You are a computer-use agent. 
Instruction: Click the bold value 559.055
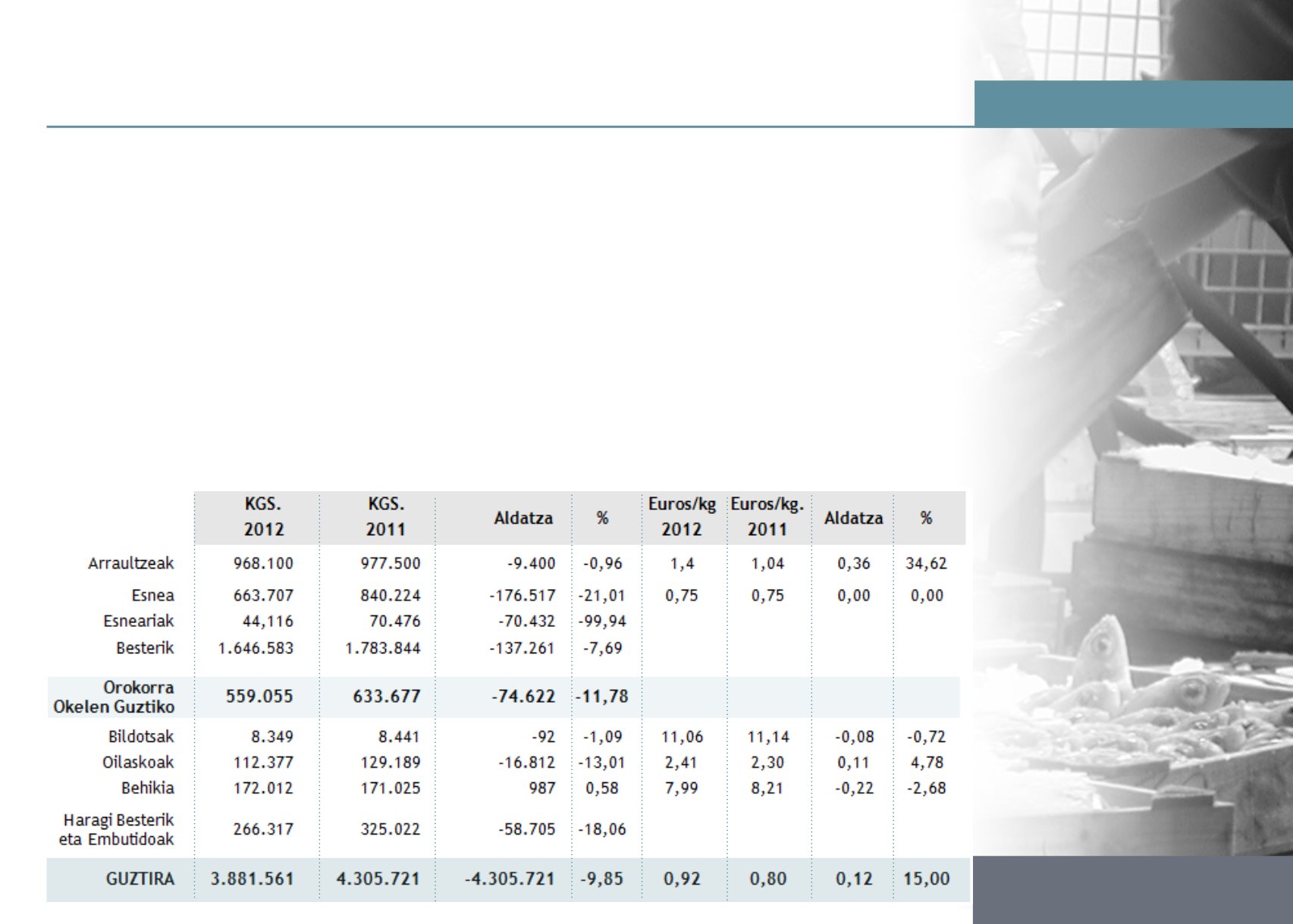click(x=259, y=696)
